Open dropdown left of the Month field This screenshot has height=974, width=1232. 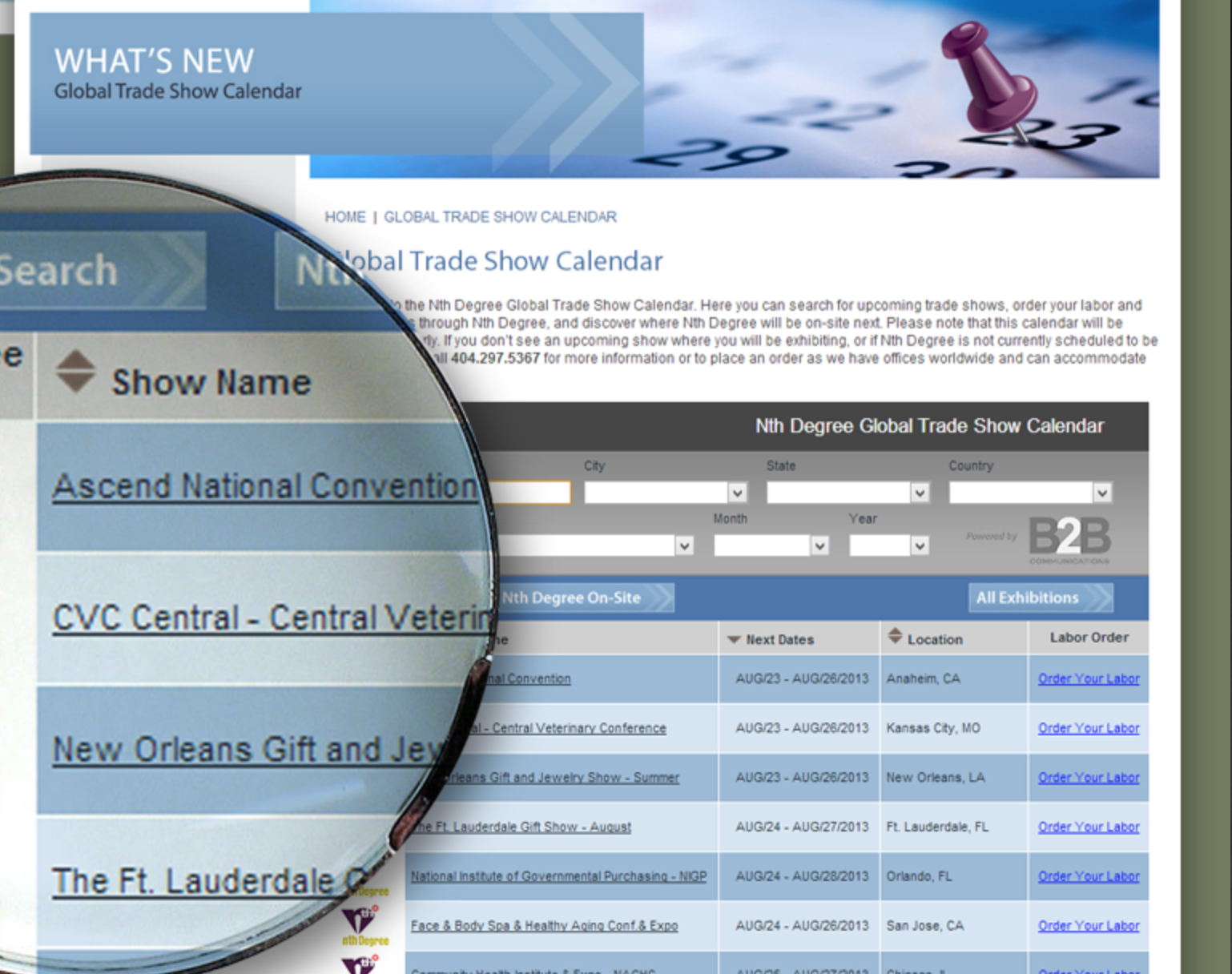click(683, 545)
